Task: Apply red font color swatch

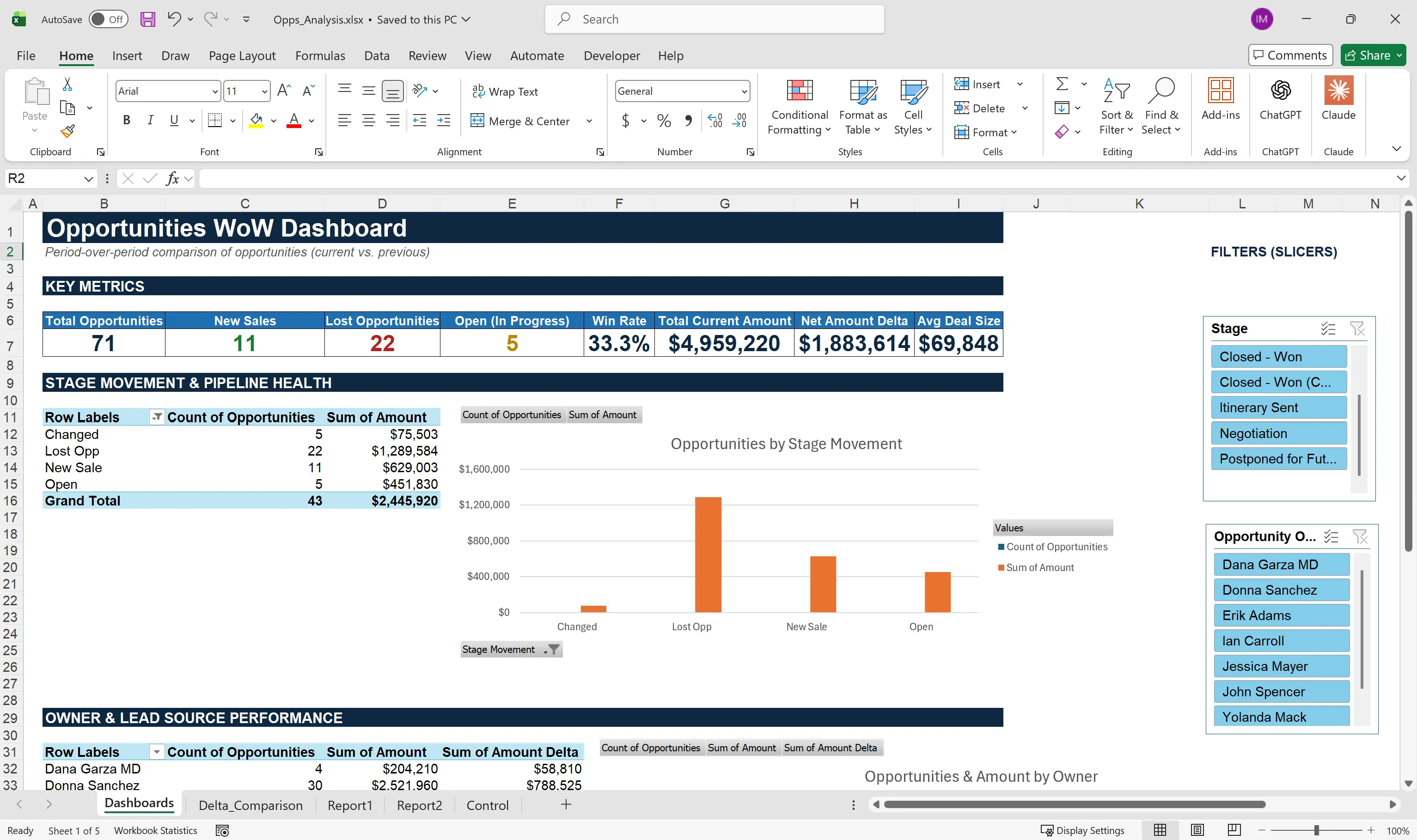Action: (294, 121)
